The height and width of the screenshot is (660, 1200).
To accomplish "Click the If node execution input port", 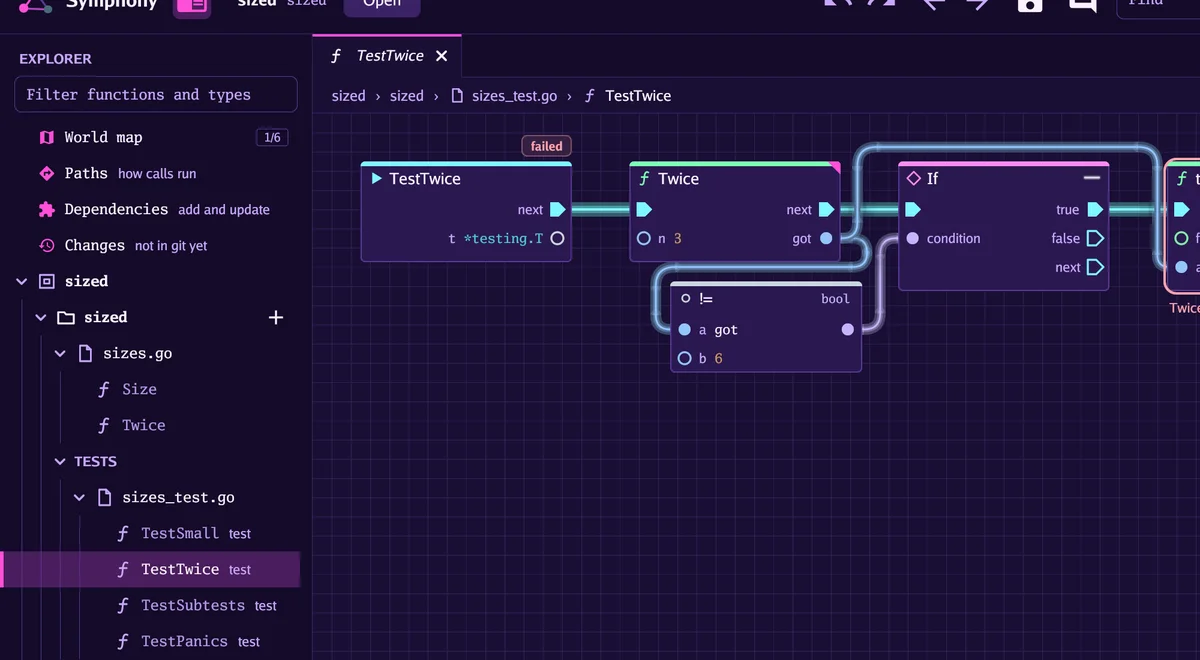I will 912,210.
